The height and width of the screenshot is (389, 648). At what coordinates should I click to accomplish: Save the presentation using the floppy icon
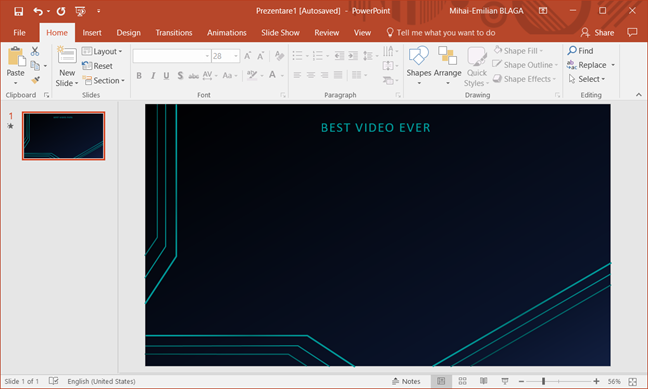click(x=19, y=11)
